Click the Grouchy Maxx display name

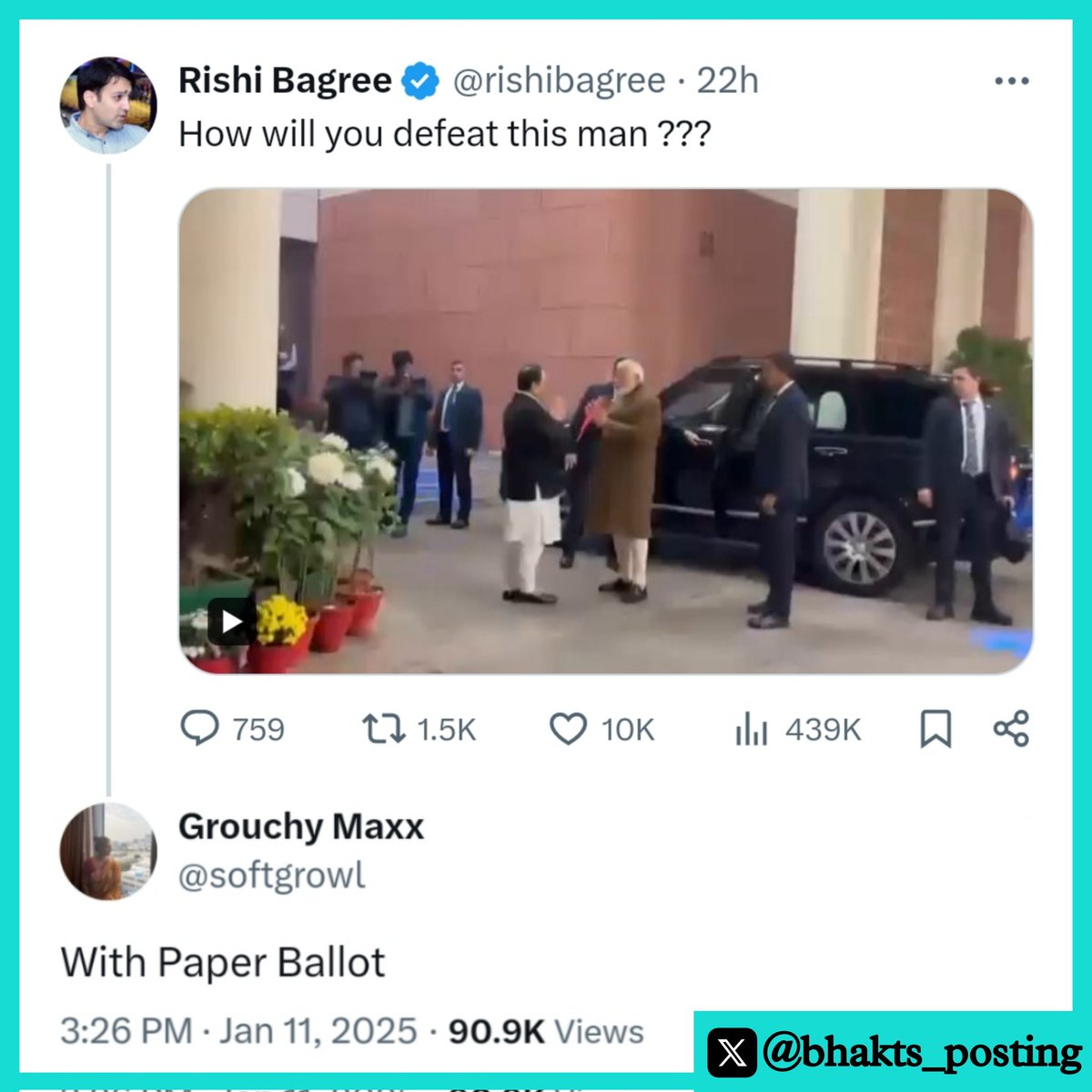pos(301,826)
